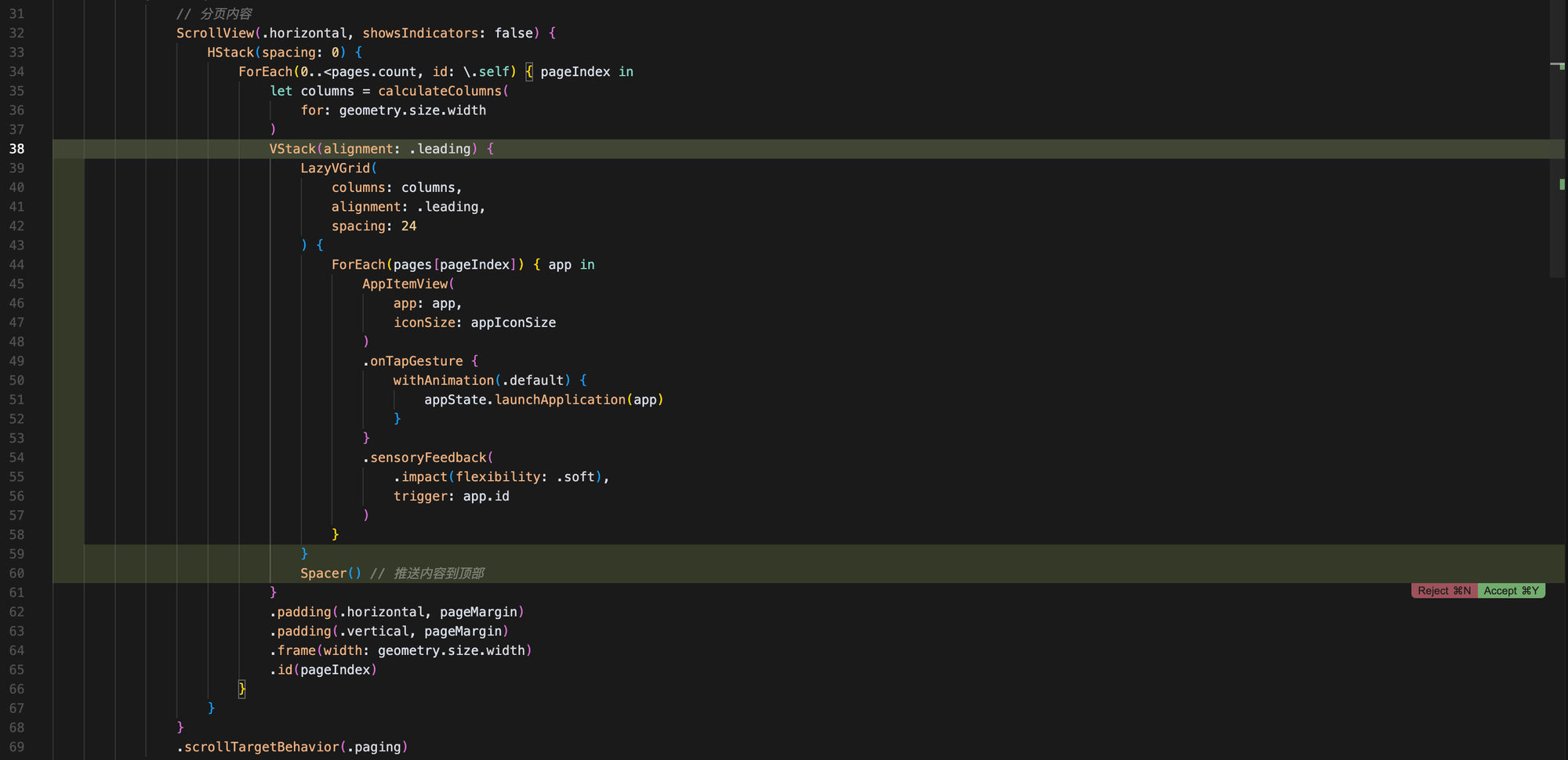Click the LazyVGrid identifier
Viewport: 1568px width, 760px height.
[x=335, y=168]
